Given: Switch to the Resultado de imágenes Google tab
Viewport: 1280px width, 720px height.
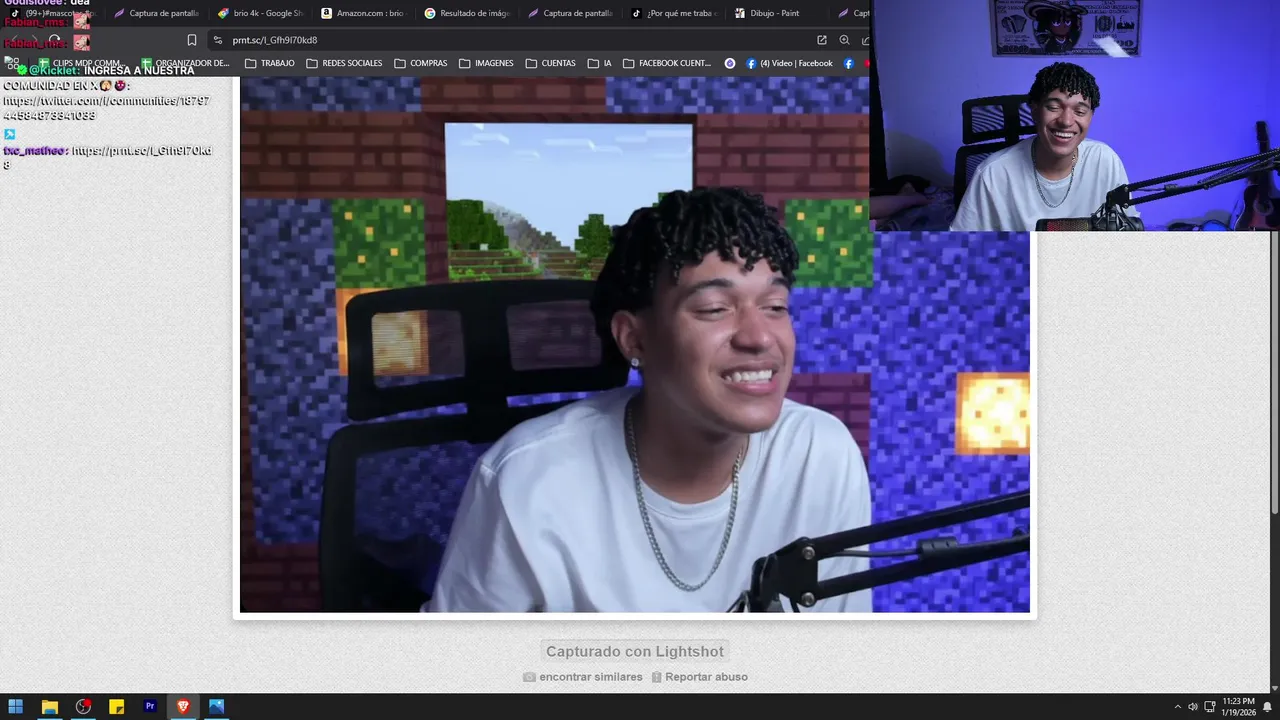Looking at the screenshot, I should [x=467, y=13].
